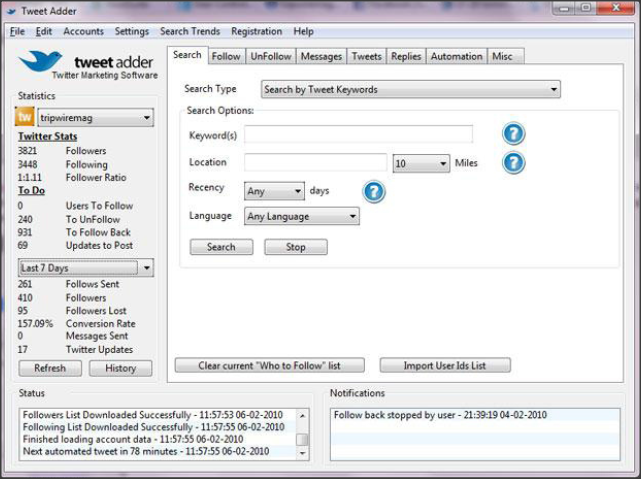This screenshot has height=479, width=641.
Task: Open the Settings menu
Action: coord(132,31)
